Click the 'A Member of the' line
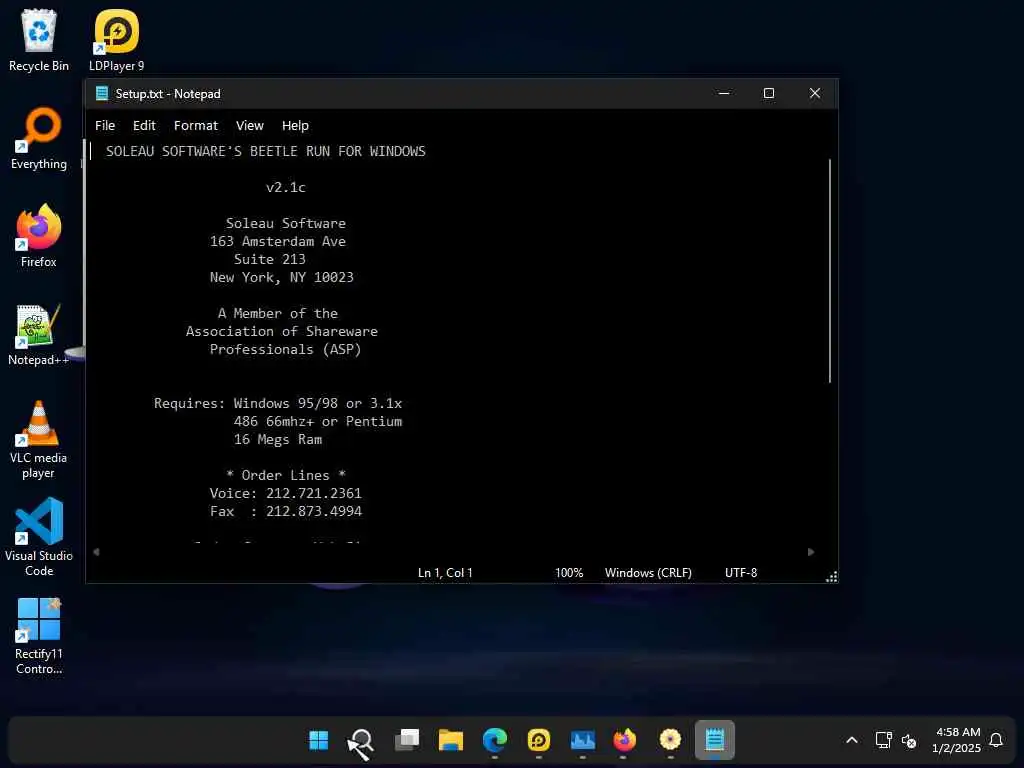This screenshot has width=1024, height=768. pyautogui.click(x=278, y=313)
